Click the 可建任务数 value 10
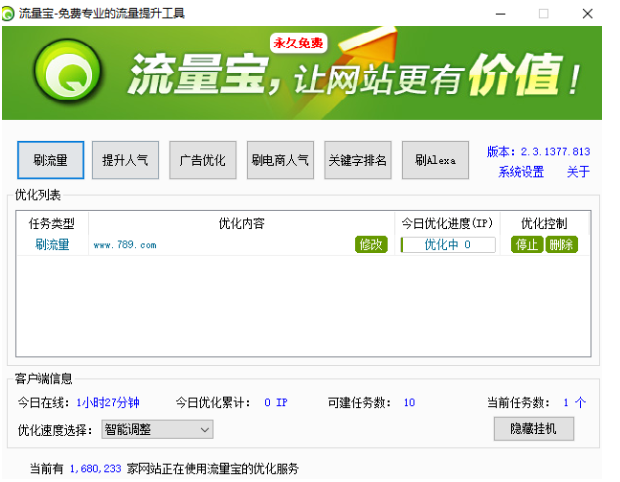The width and height of the screenshot is (620, 482). click(409, 403)
